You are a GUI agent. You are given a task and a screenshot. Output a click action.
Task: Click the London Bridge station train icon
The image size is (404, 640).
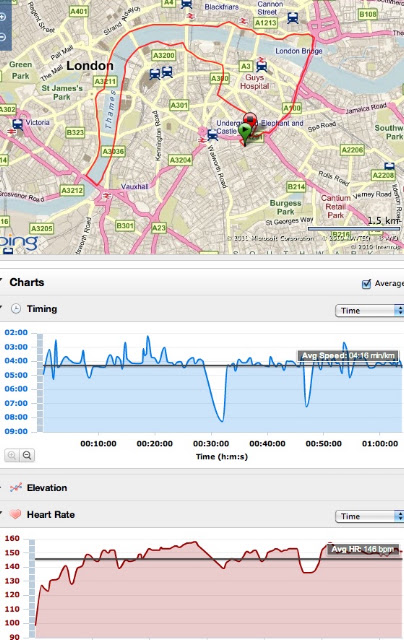click(262, 64)
